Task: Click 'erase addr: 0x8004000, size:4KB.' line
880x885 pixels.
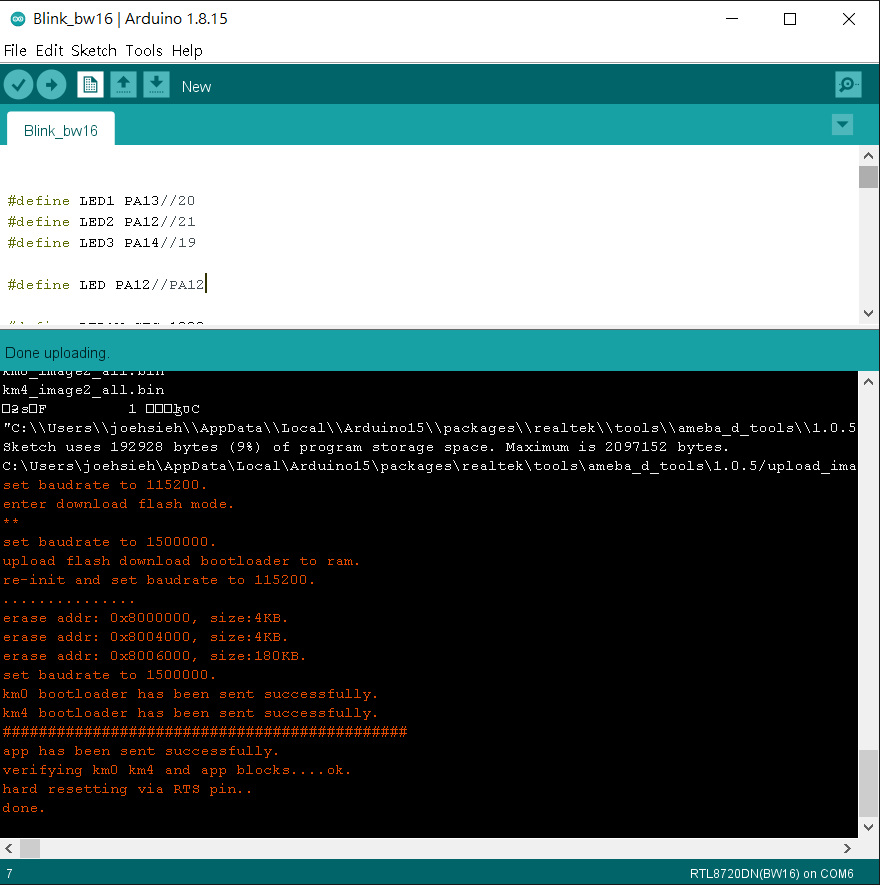Action: (x=145, y=637)
